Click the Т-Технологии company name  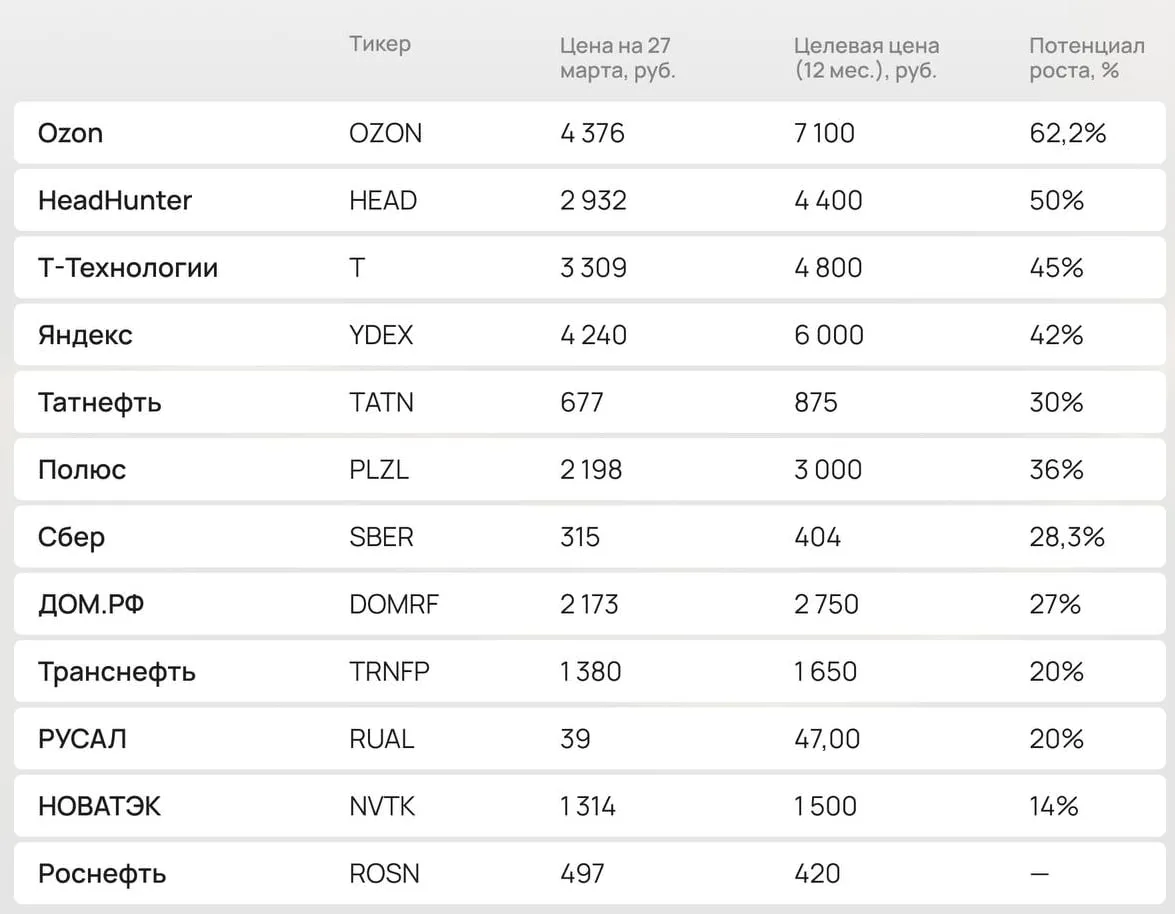coord(127,268)
